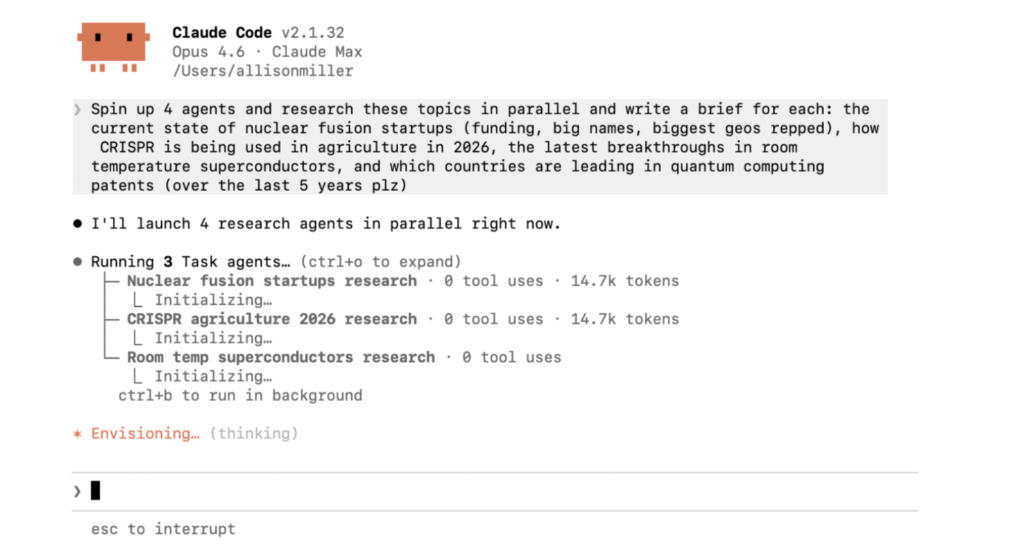1024x552 pixels.
Task: Click the empty command input line
Action: (500, 491)
